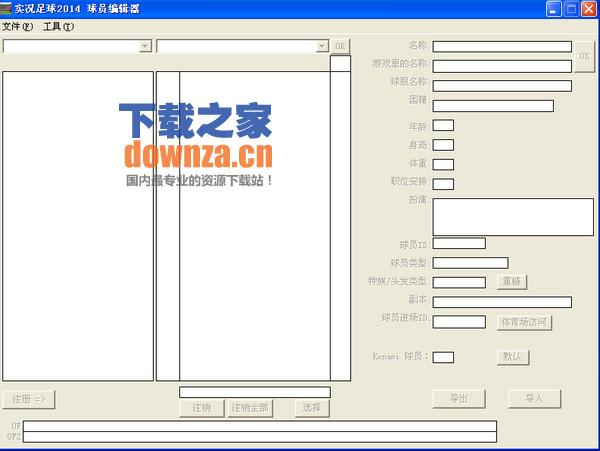Click the 名称 input field
This screenshot has height=451, width=600.
[x=502, y=46]
